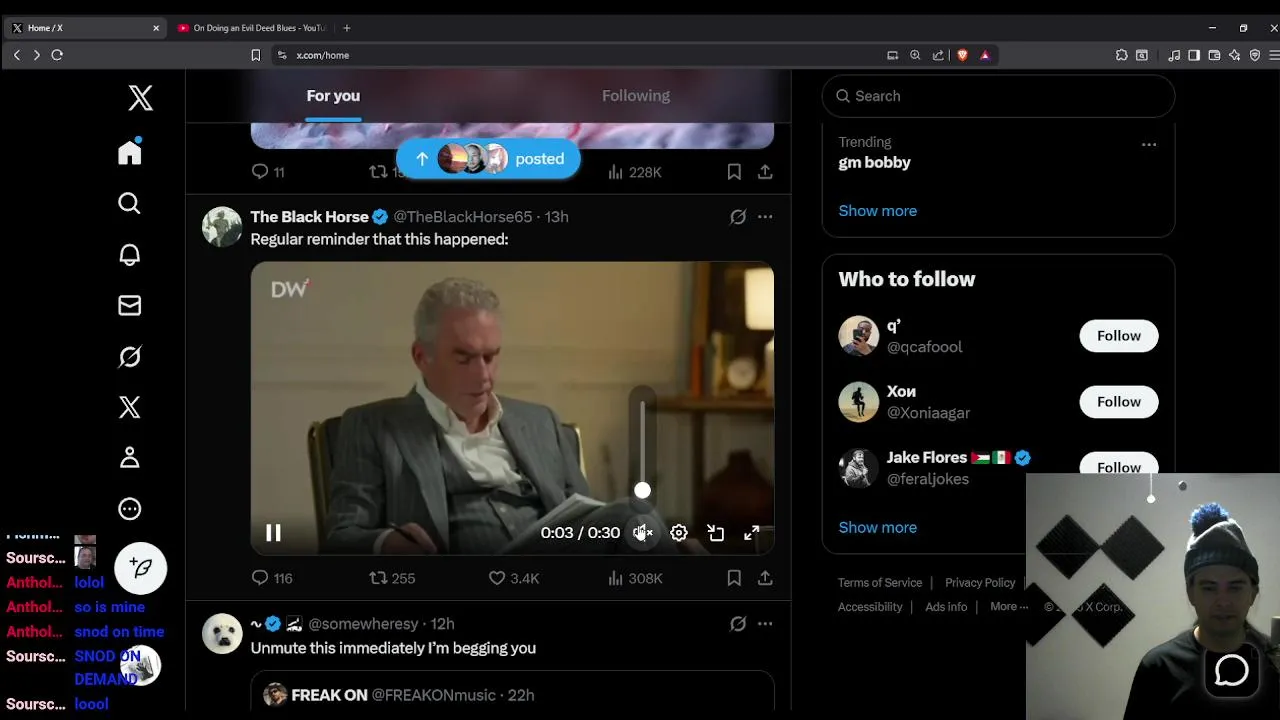This screenshot has height=720, width=1280.
Task: Show more who-to-follow suggestions
Action: coord(877,528)
